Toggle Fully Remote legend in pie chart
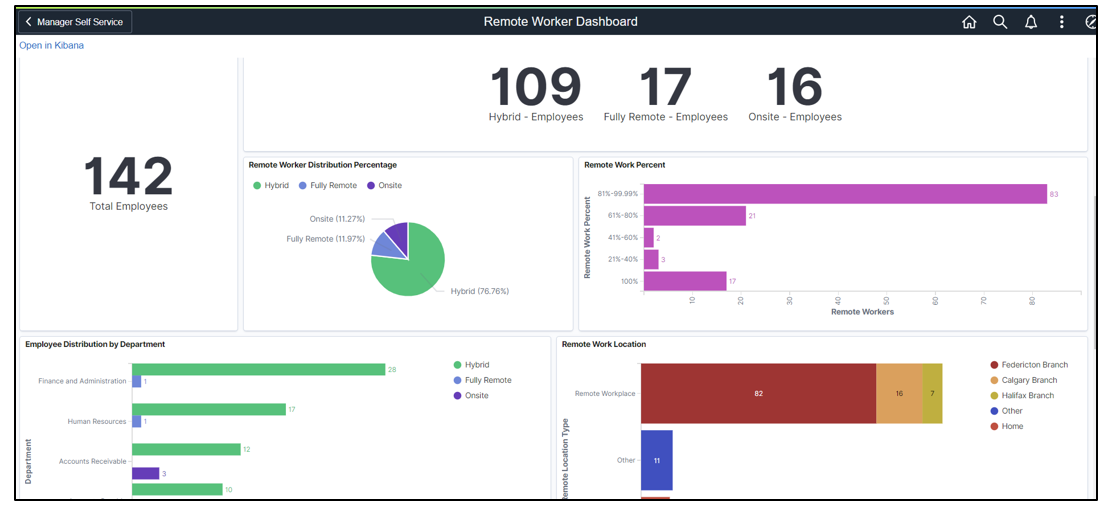This screenshot has width=1107, height=508. coord(328,186)
